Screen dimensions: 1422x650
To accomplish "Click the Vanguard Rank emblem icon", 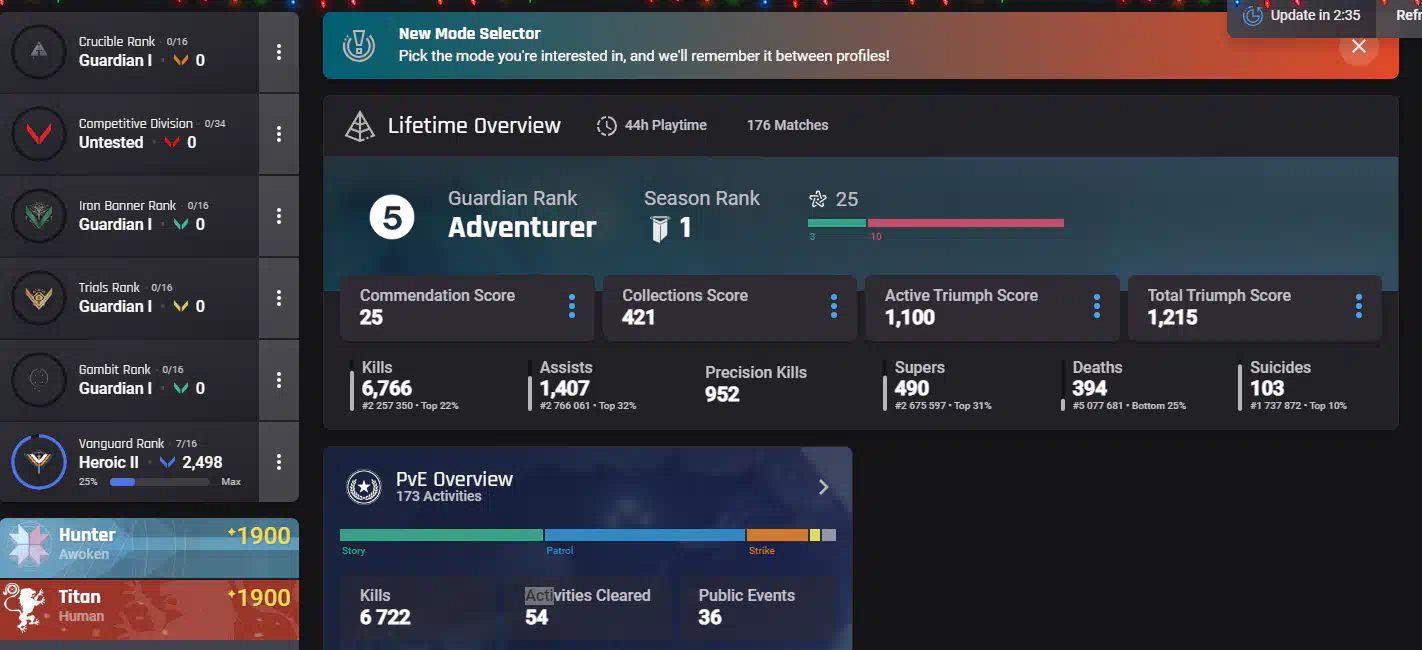I will point(39,462).
